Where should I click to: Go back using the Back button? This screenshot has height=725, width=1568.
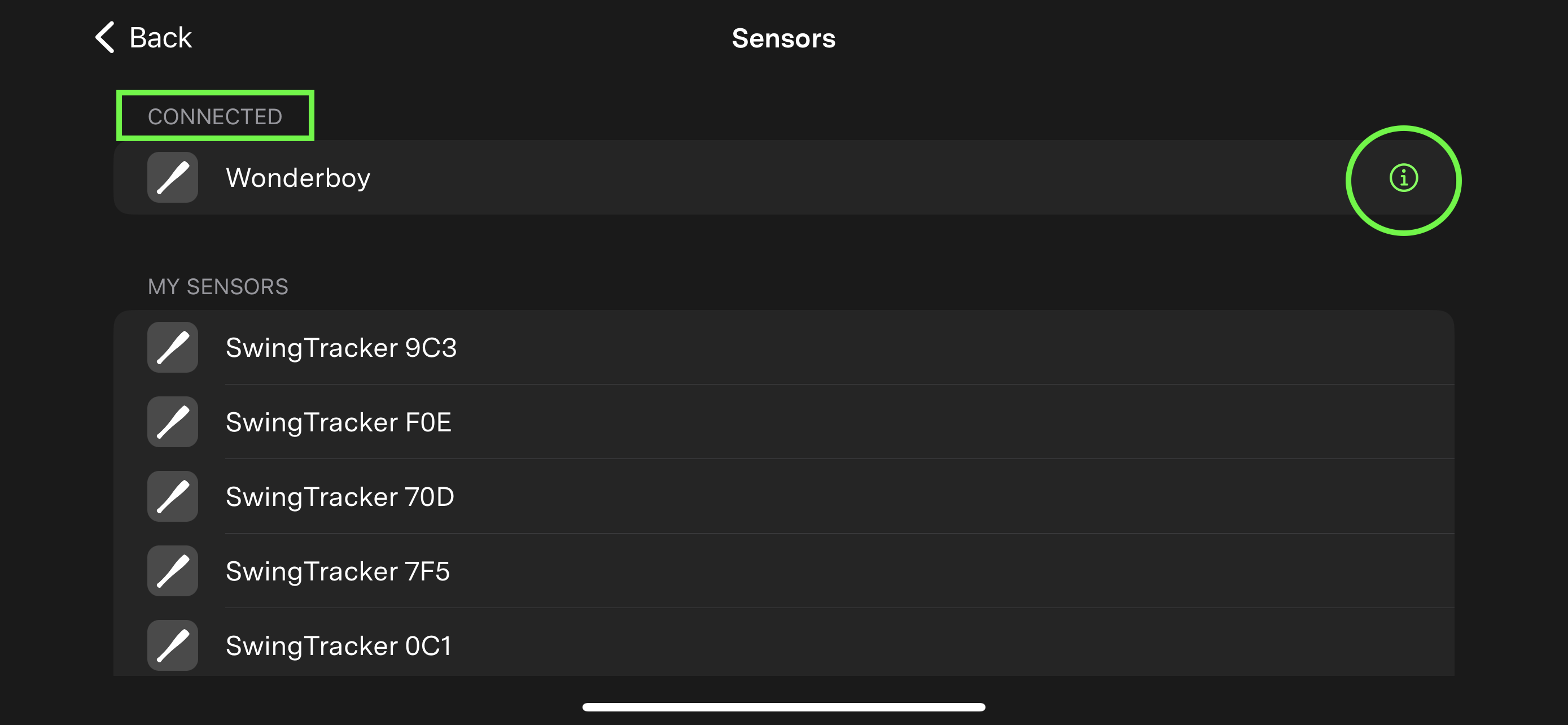144,37
